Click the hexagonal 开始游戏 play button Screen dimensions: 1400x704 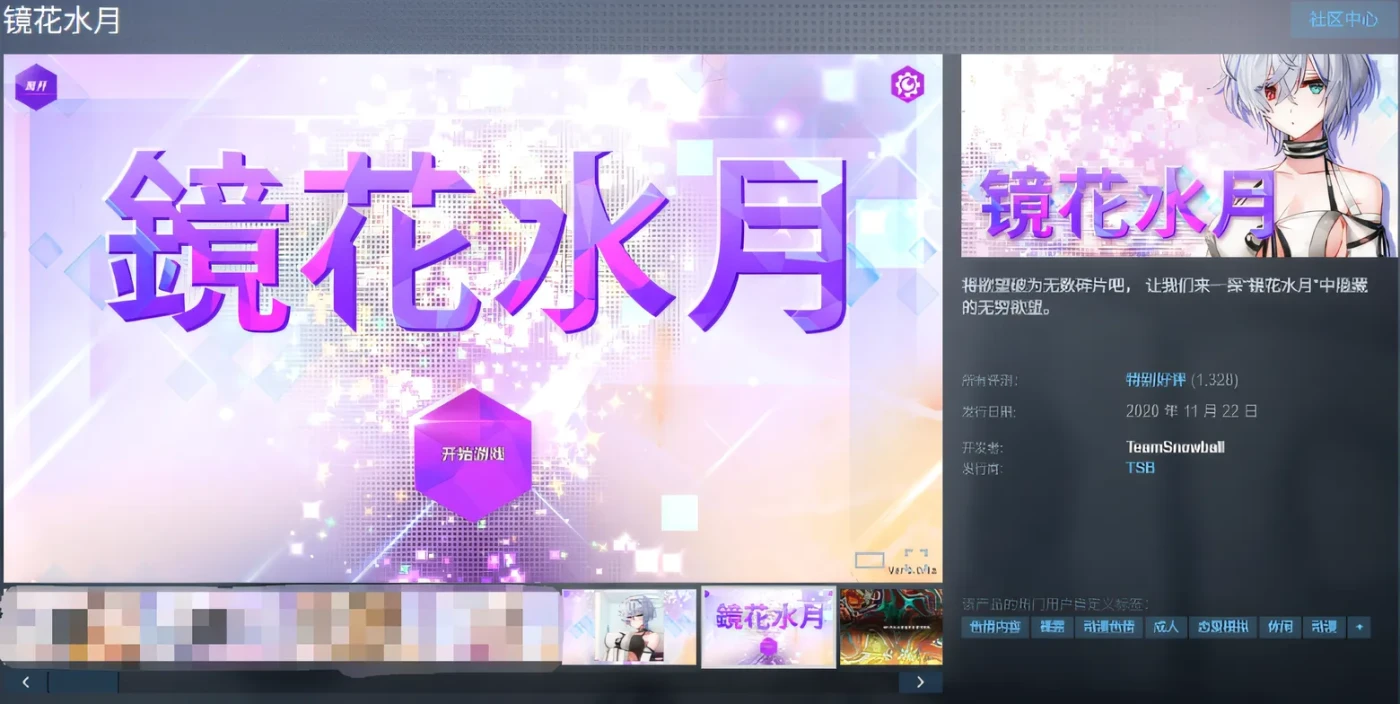[x=473, y=458]
